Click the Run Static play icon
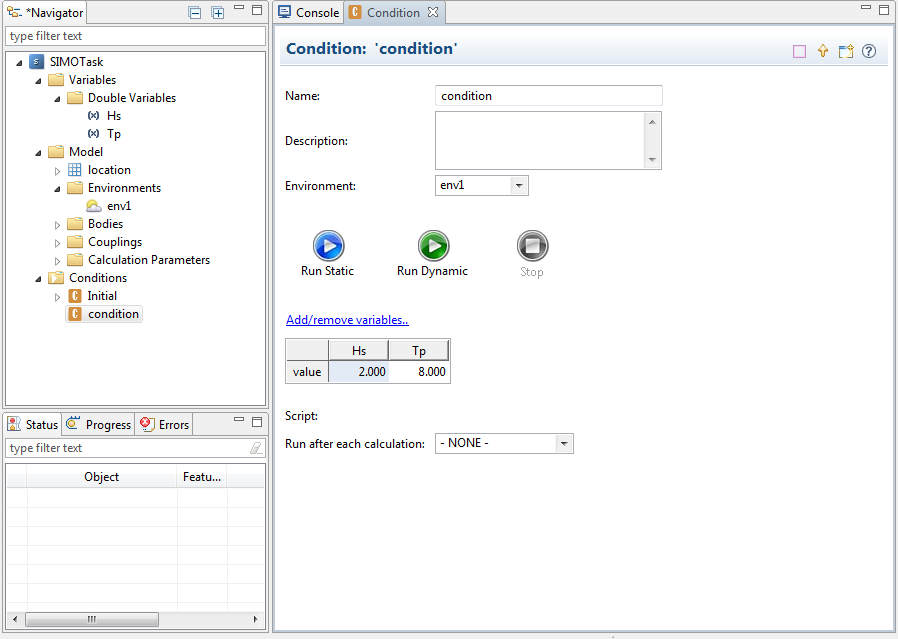The image size is (898, 639). 328,246
